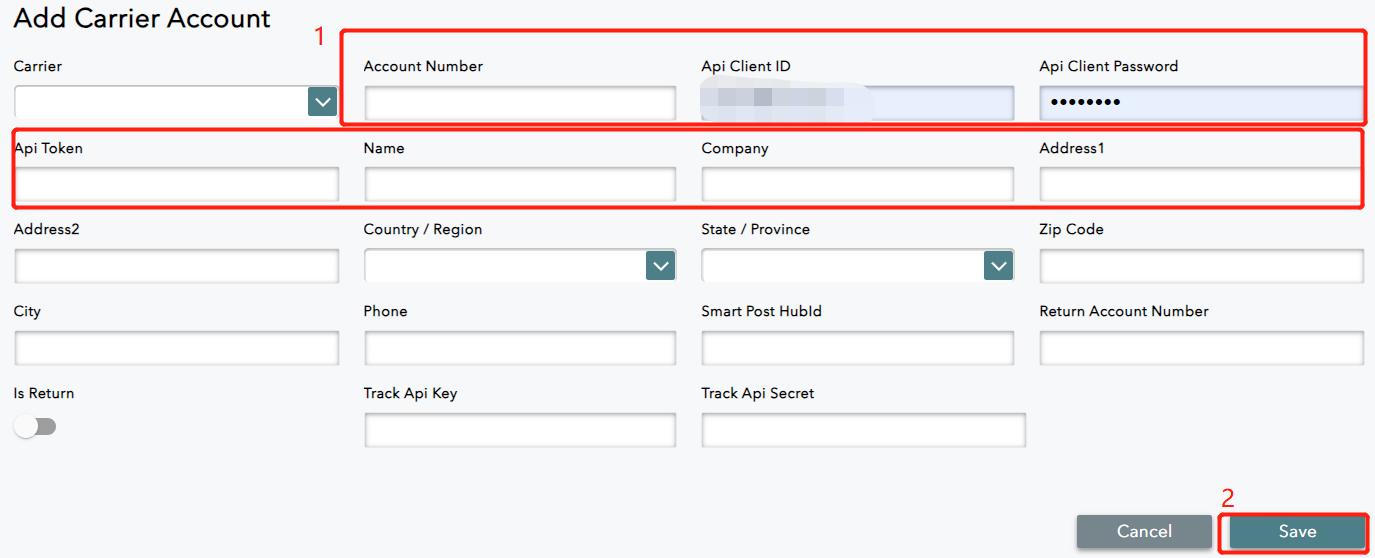Click the Cancel button
The width and height of the screenshot is (1375, 558).
pos(1144,532)
